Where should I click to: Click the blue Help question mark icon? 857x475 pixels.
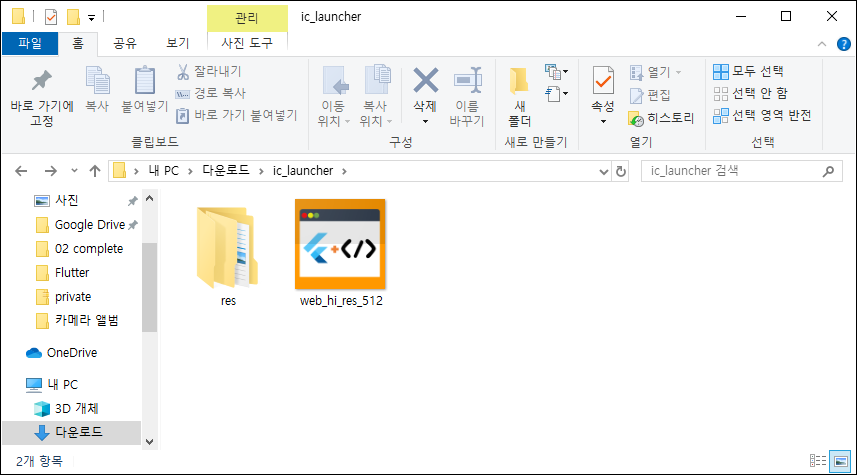(843, 44)
